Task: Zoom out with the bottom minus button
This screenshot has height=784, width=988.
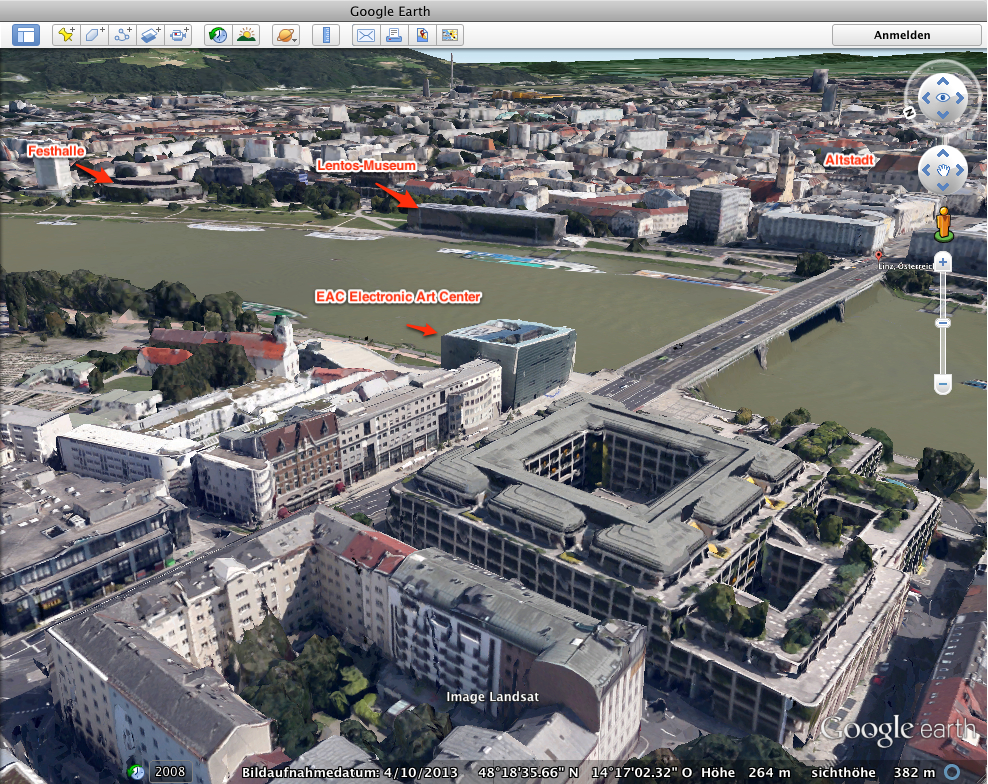Action: (943, 383)
